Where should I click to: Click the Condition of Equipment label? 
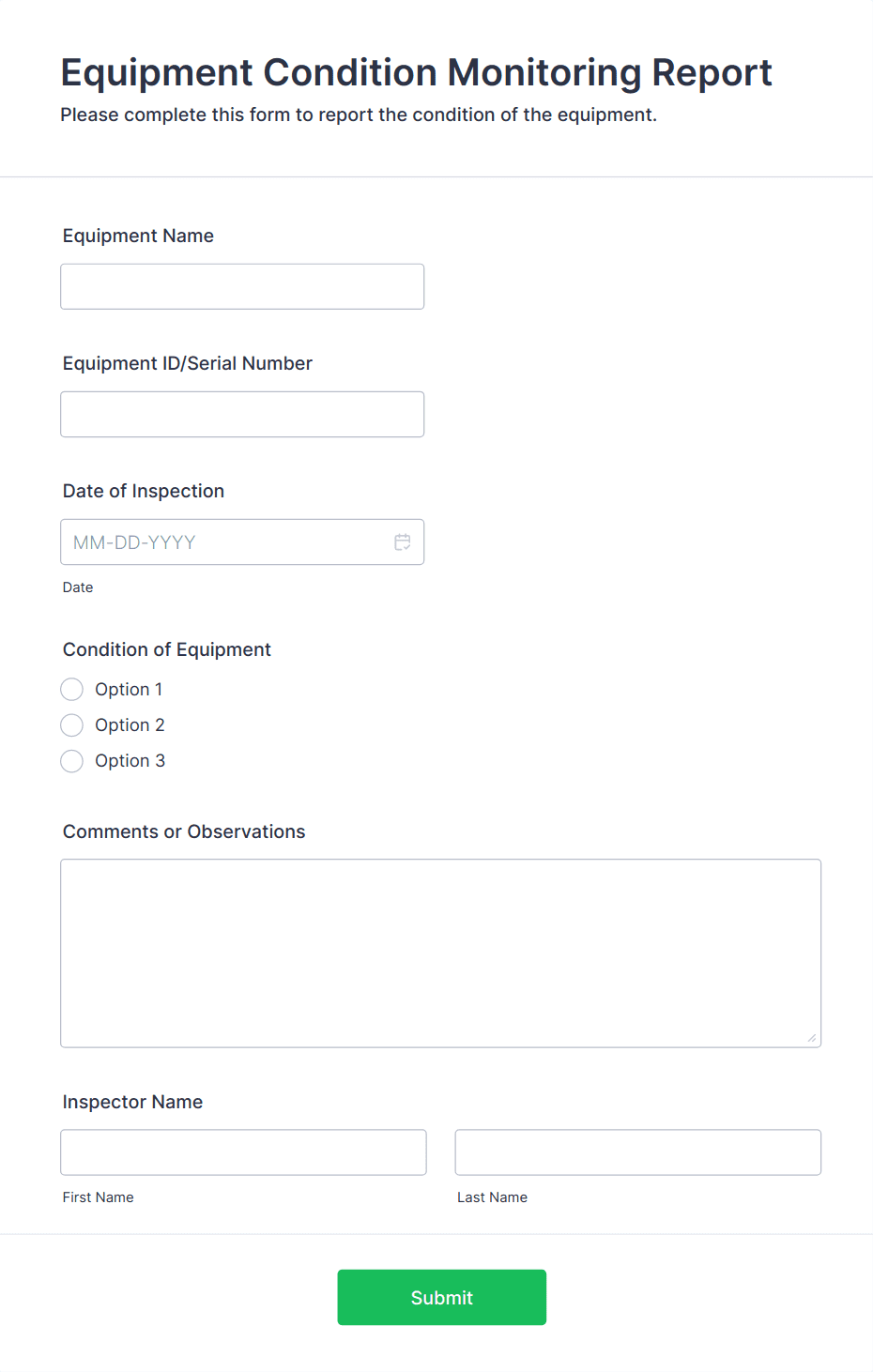pos(166,649)
